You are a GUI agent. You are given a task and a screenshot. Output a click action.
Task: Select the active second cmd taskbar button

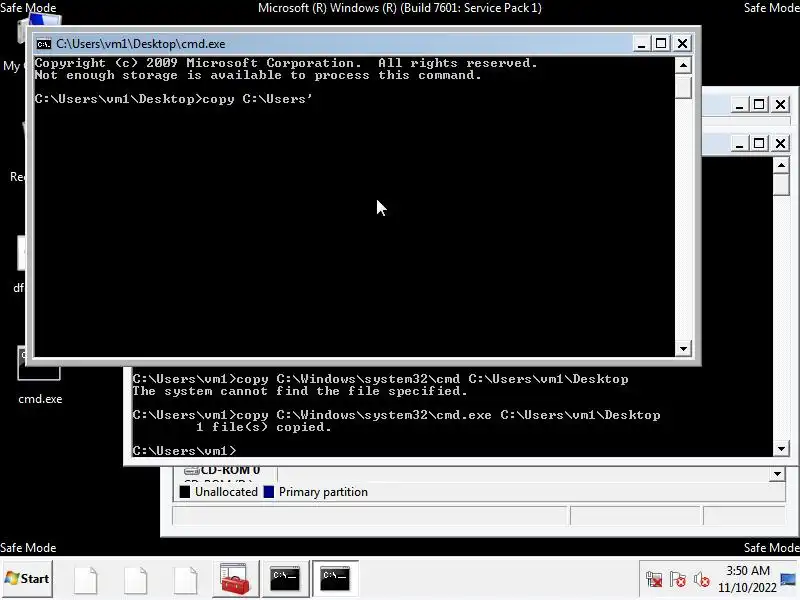335,579
